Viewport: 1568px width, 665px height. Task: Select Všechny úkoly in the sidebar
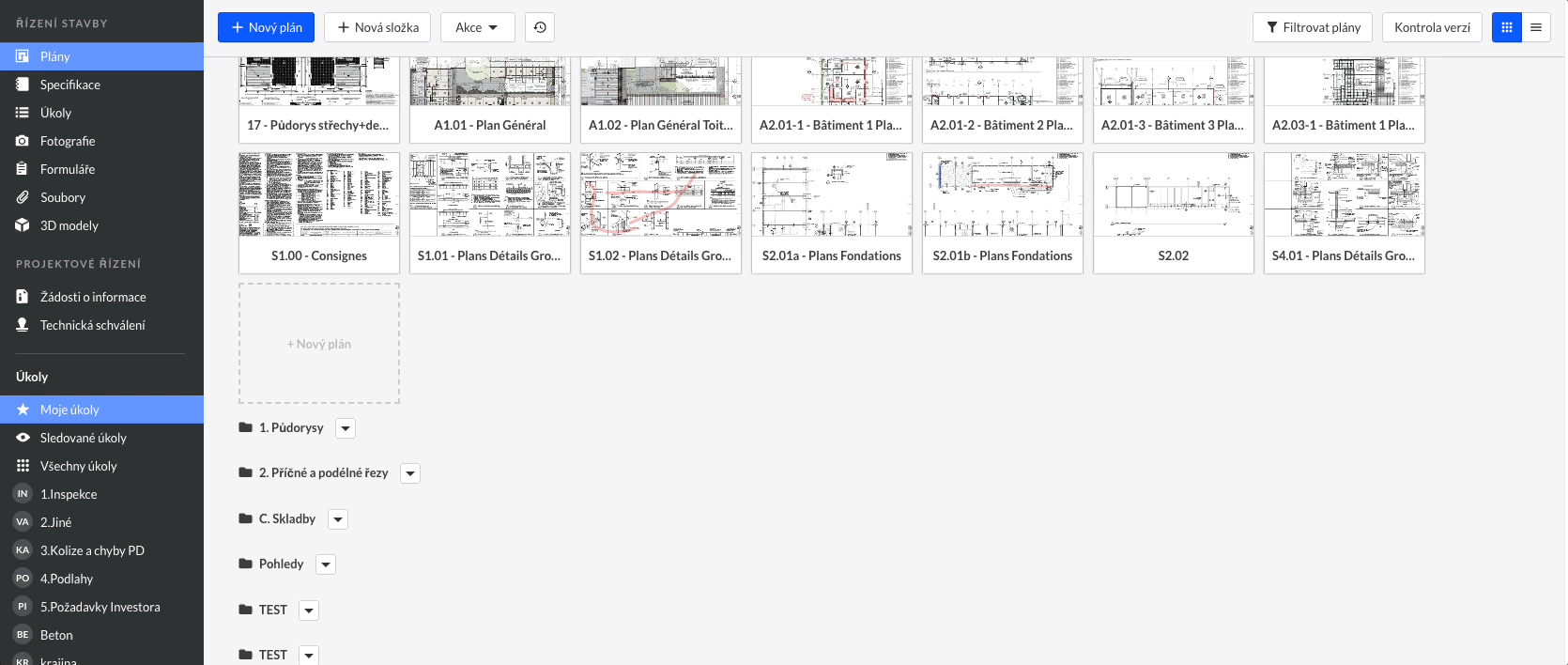[78, 466]
